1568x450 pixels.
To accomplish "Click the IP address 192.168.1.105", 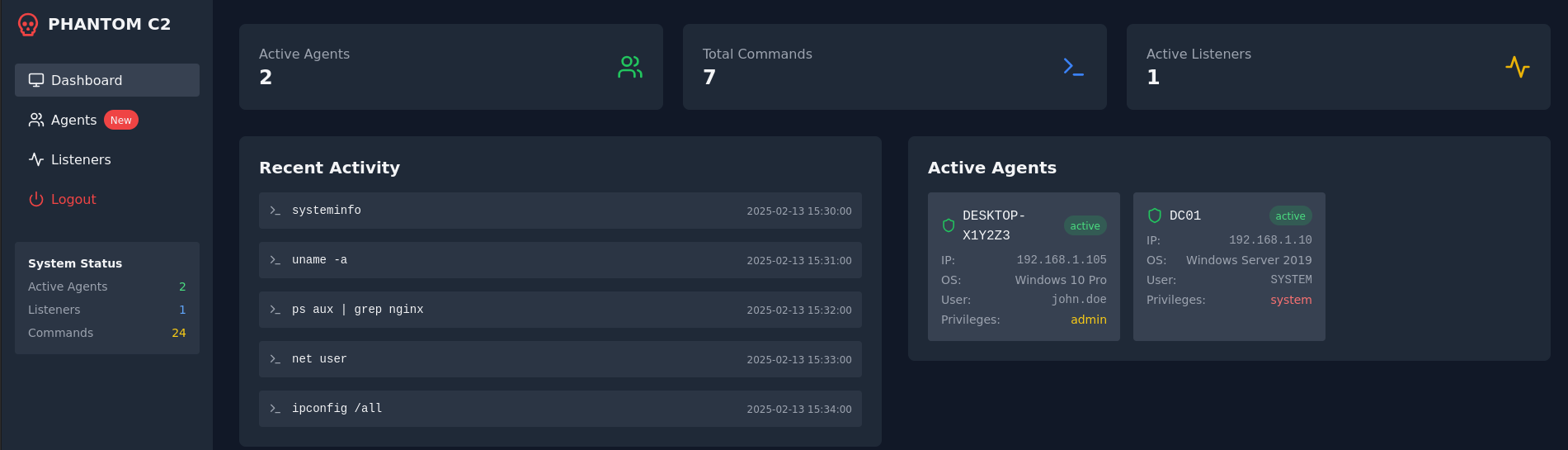I will [1062, 259].
